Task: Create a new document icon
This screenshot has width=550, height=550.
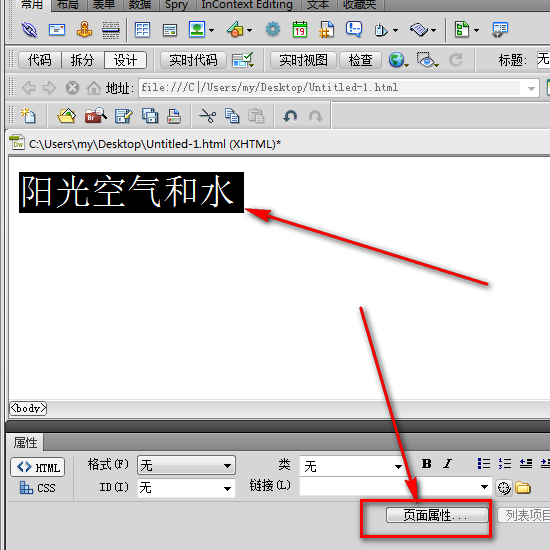Action: 28,115
